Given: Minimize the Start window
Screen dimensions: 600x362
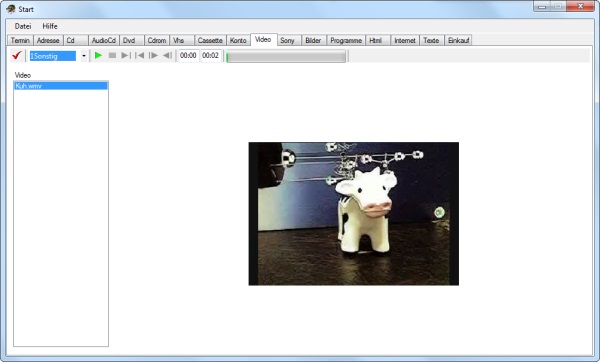Looking at the screenshot, I should click(542, 6).
